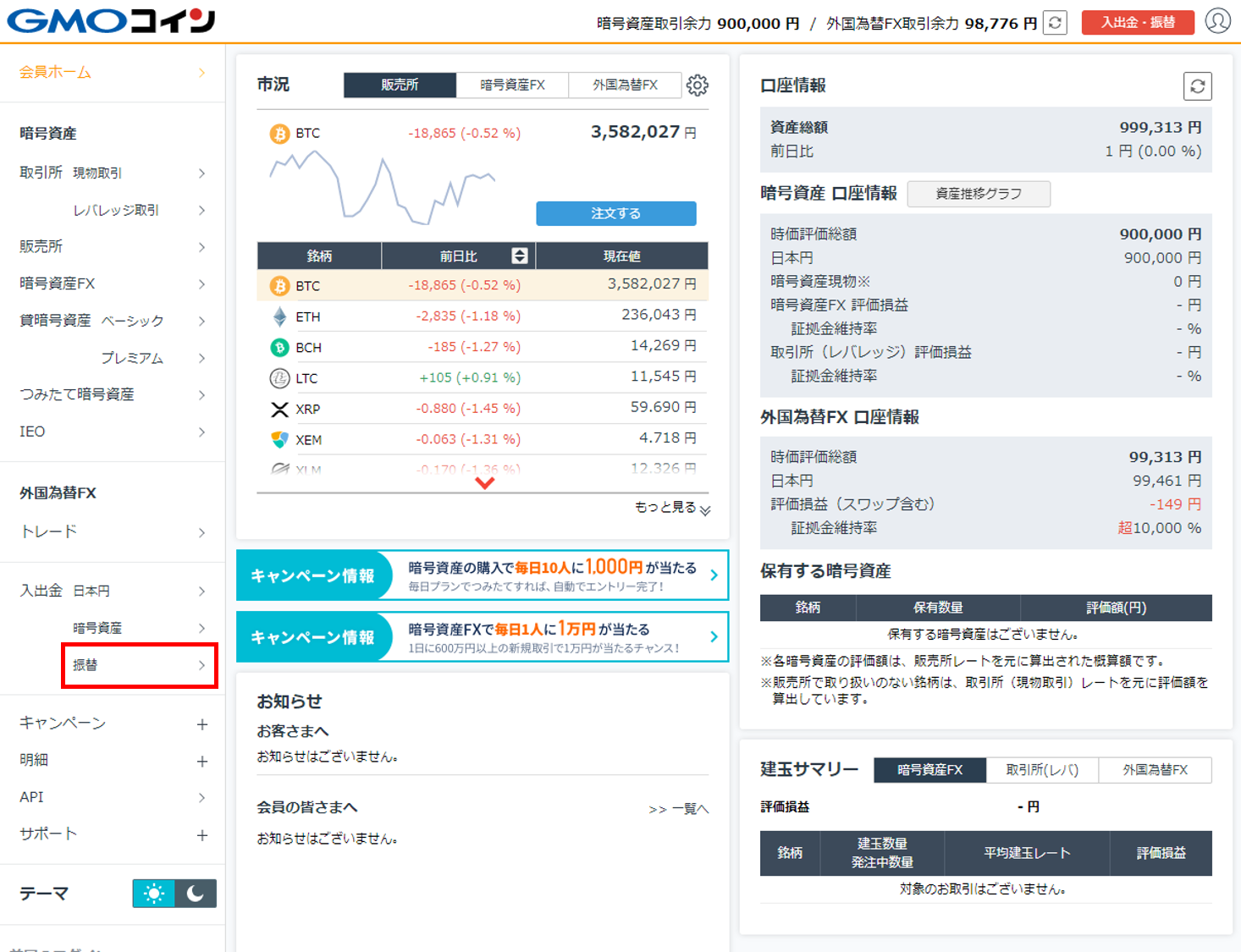
Task: Click BTC icon above the price chart
Action: click(x=279, y=133)
